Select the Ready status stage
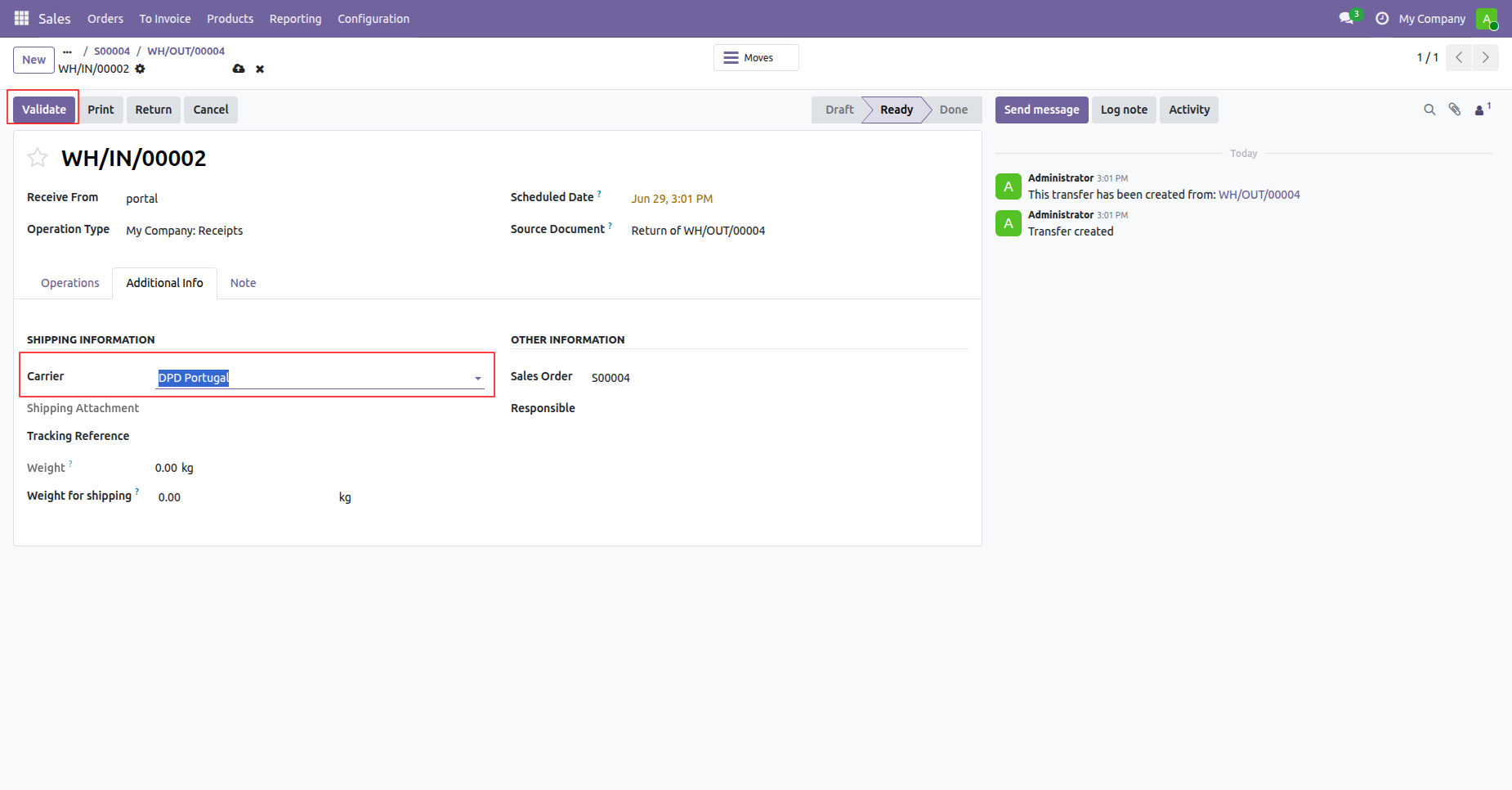 click(897, 110)
